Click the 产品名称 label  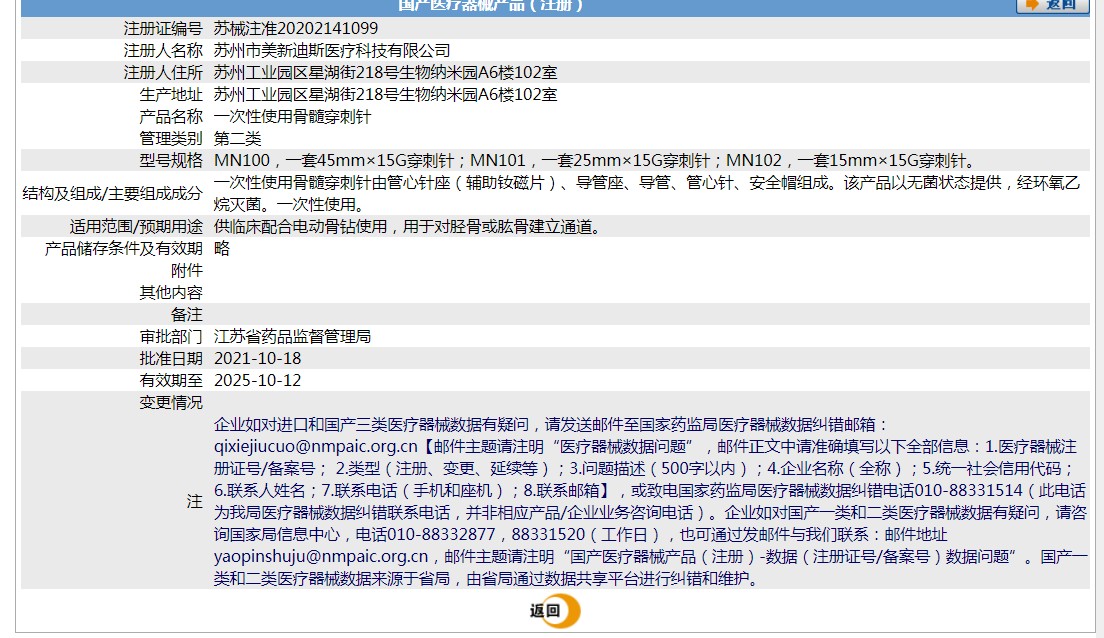170,116
